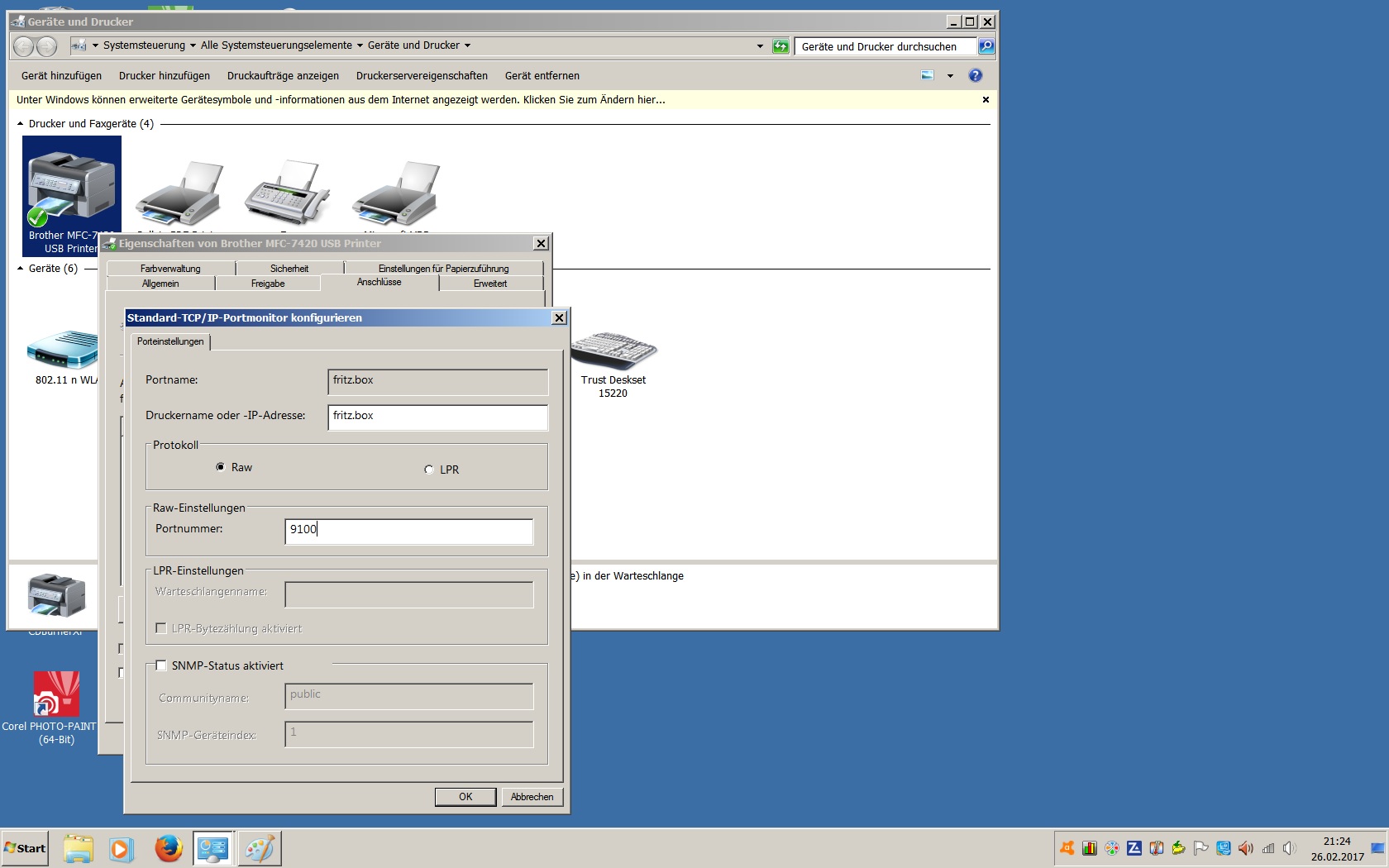This screenshot has width=1389, height=868.
Task: Open Windows Explorer from the taskbar
Action: coord(79,849)
